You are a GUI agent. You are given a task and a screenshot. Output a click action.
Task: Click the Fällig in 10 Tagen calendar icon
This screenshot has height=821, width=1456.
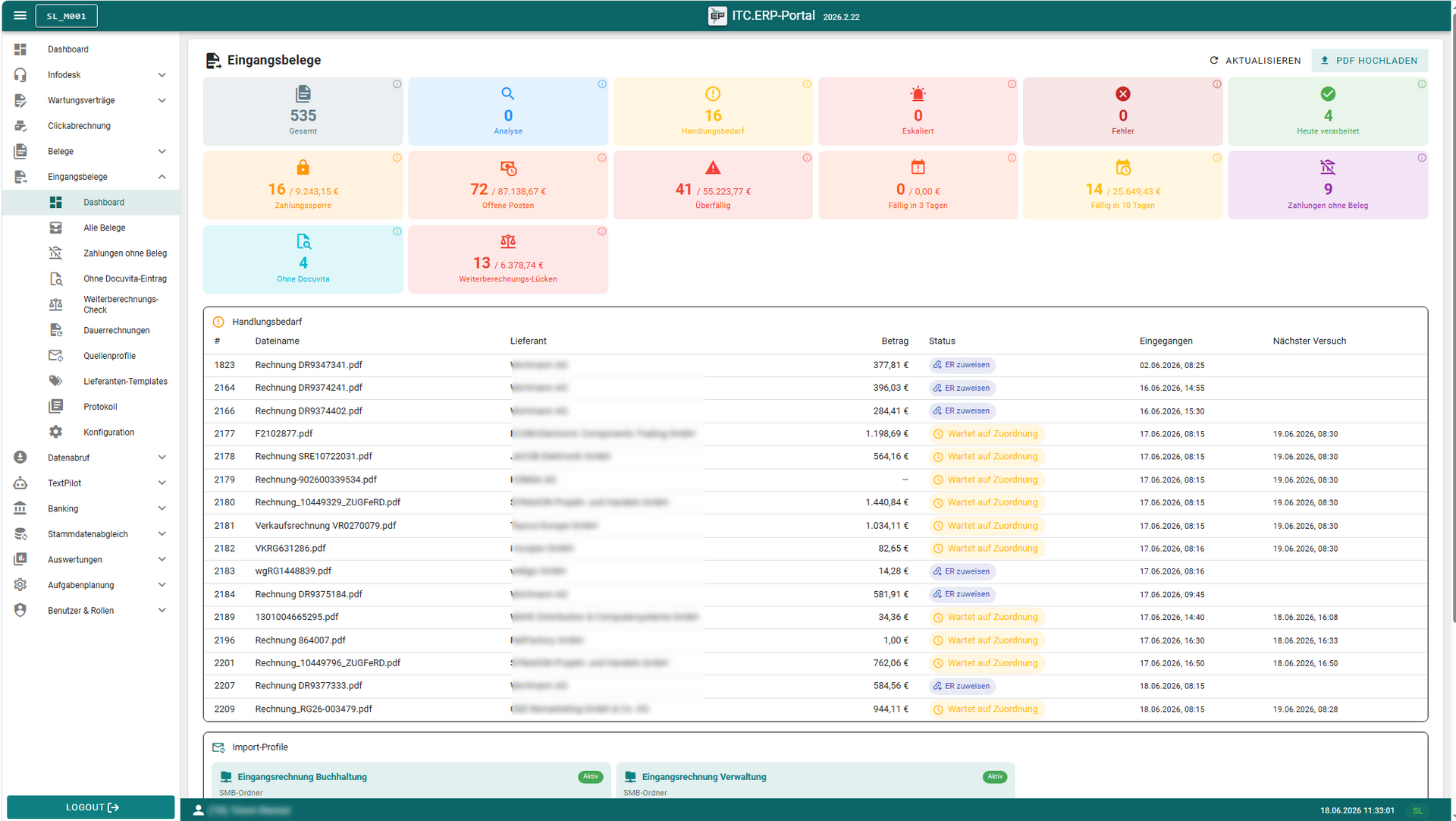(x=1123, y=167)
